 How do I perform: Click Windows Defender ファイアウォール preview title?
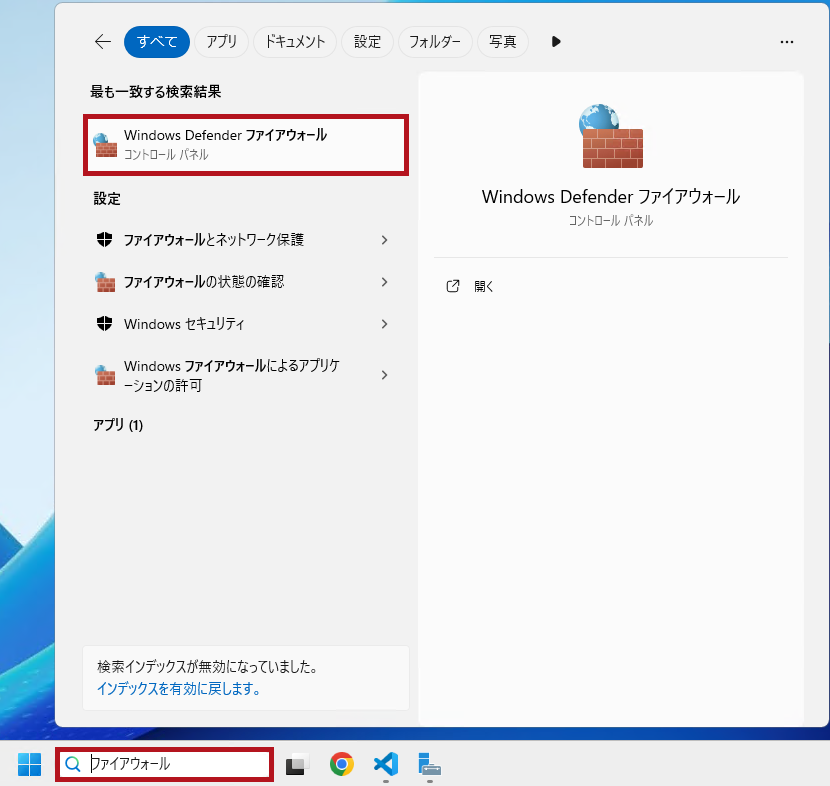tap(611, 197)
